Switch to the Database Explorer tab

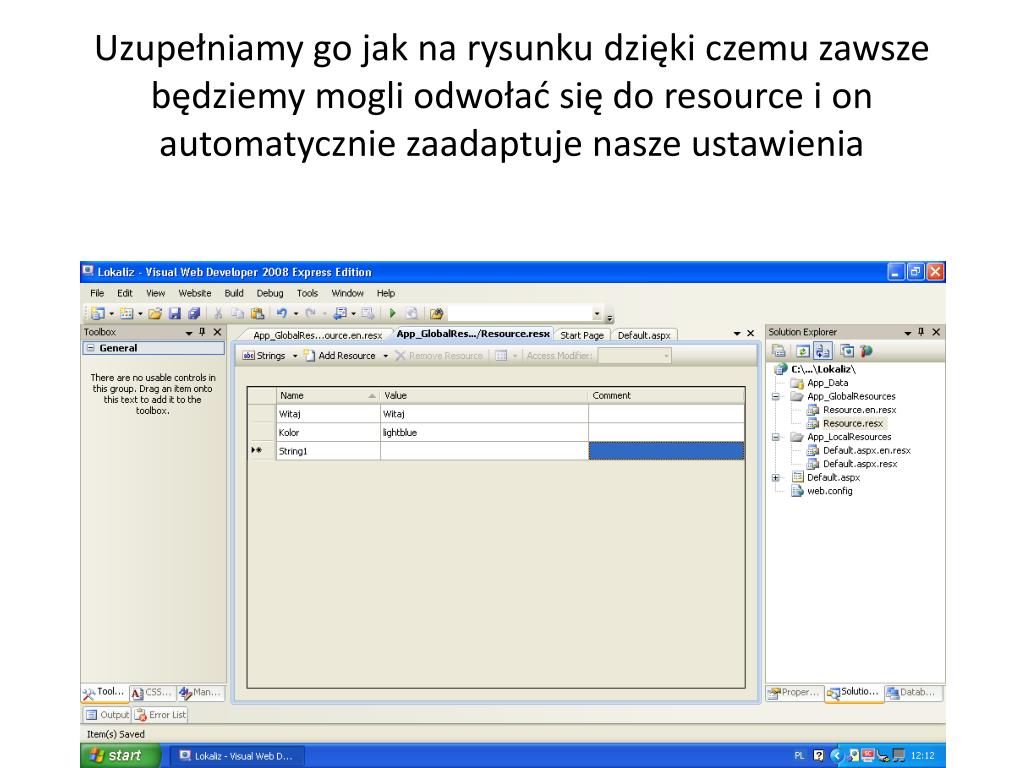pyautogui.click(x=912, y=692)
